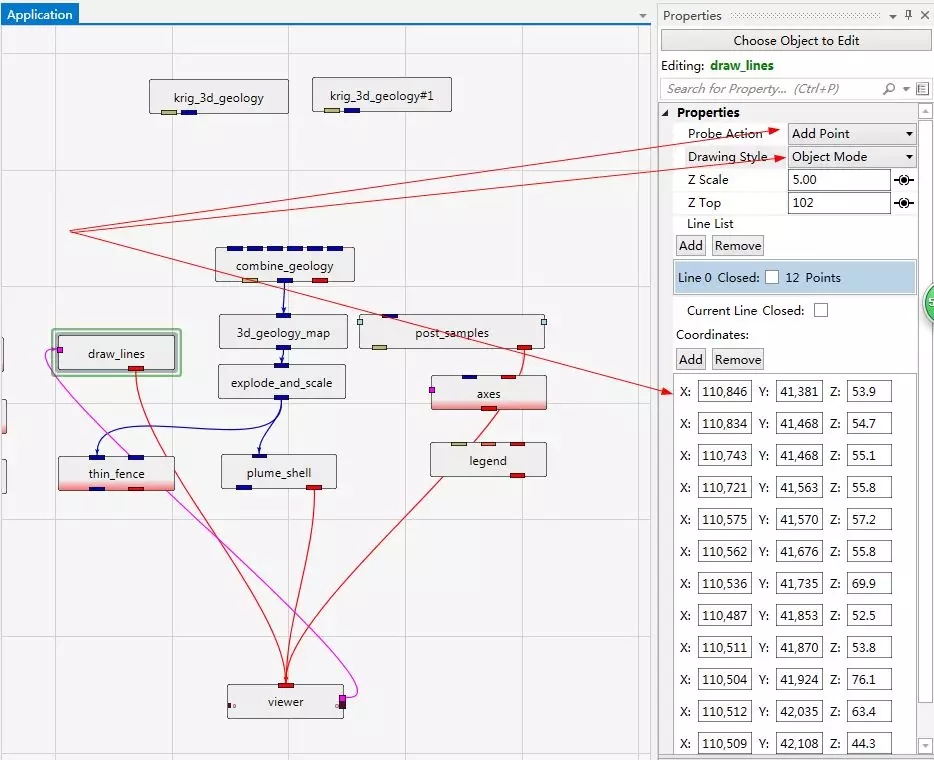
Task: Click the magenta port on axes module
Action: (432, 390)
